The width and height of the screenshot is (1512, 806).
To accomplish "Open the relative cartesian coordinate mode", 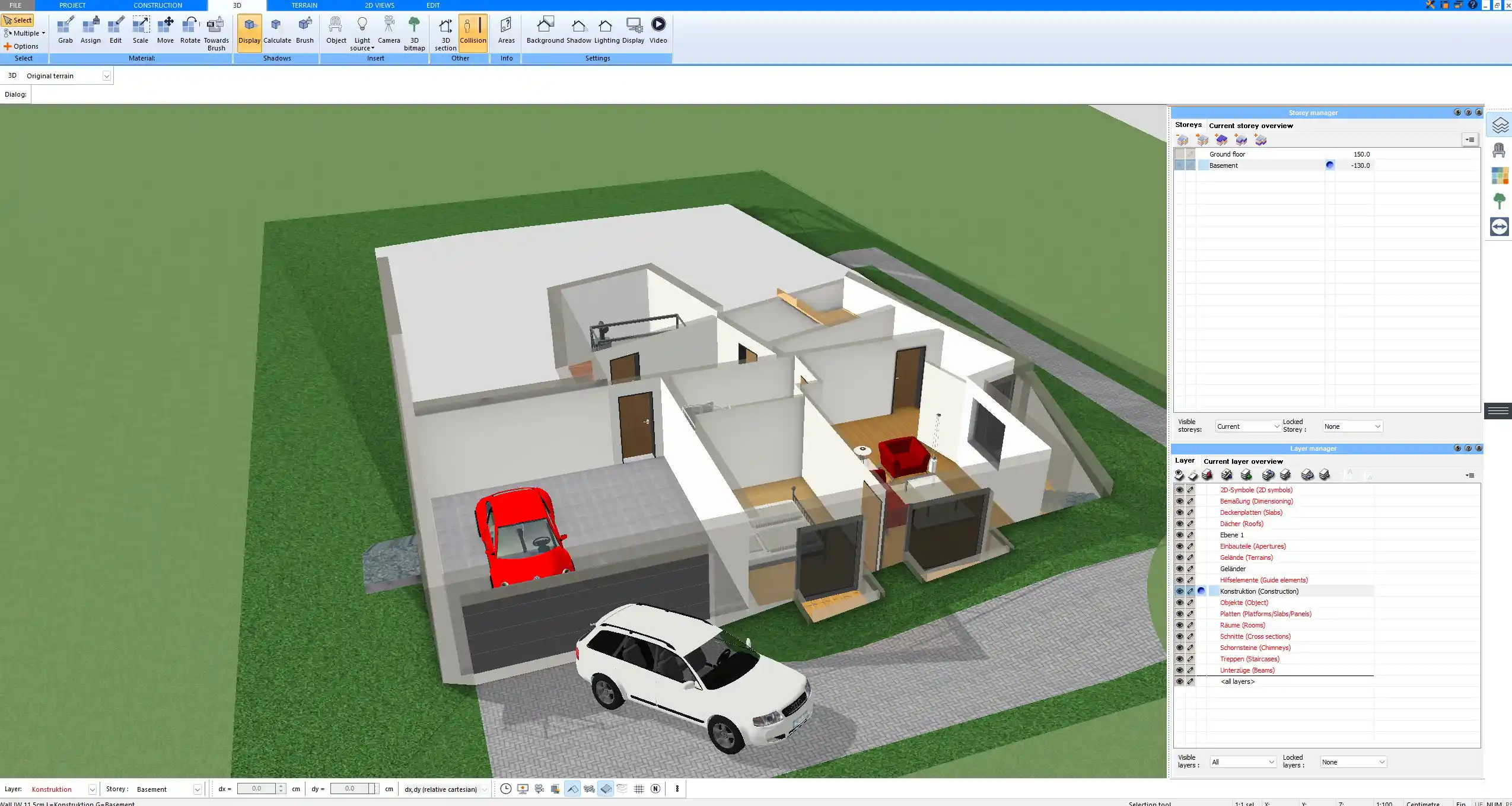I will (x=445, y=789).
